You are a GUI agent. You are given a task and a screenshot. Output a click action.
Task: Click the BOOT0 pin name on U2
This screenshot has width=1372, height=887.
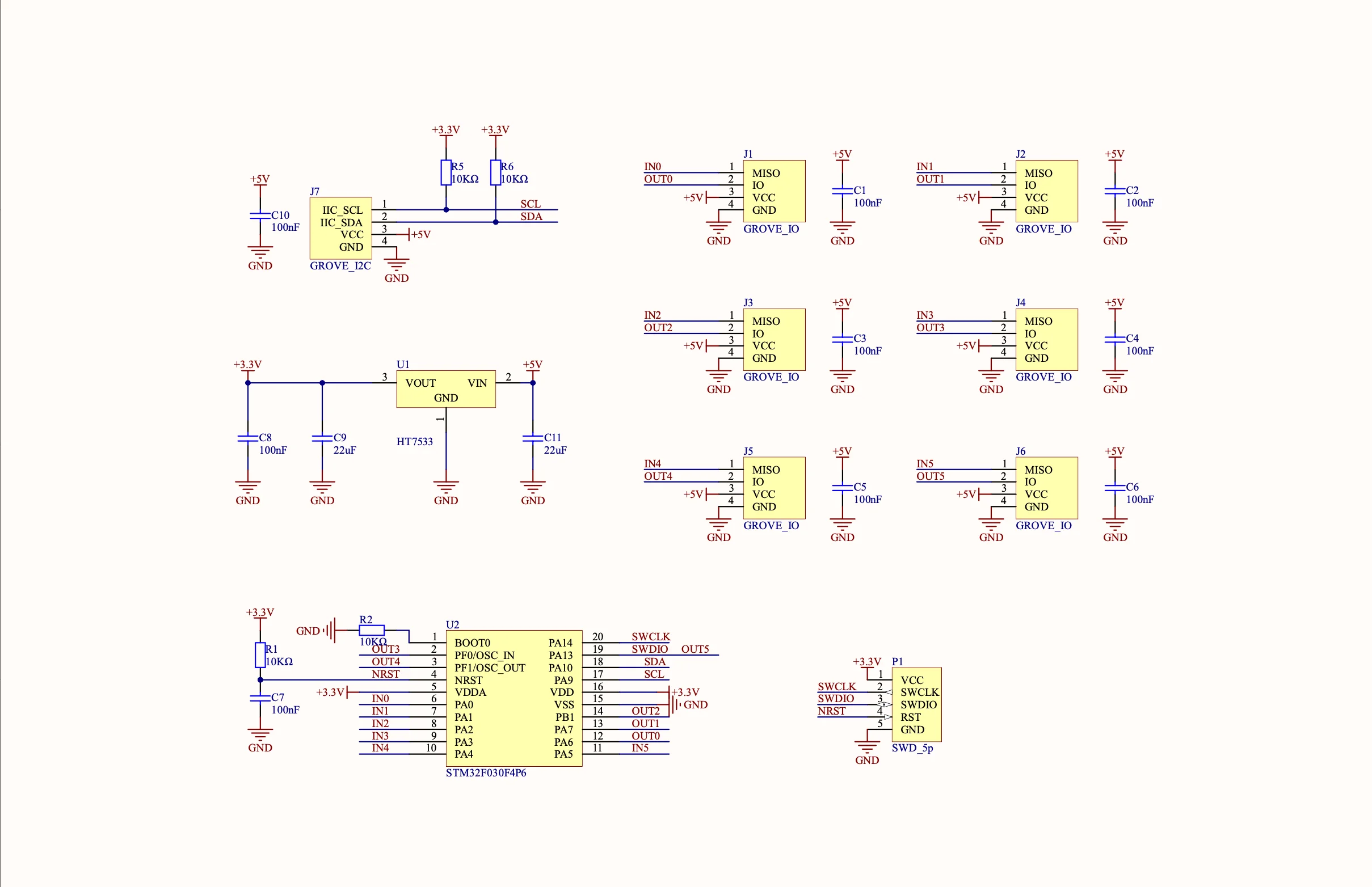(473, 643)
